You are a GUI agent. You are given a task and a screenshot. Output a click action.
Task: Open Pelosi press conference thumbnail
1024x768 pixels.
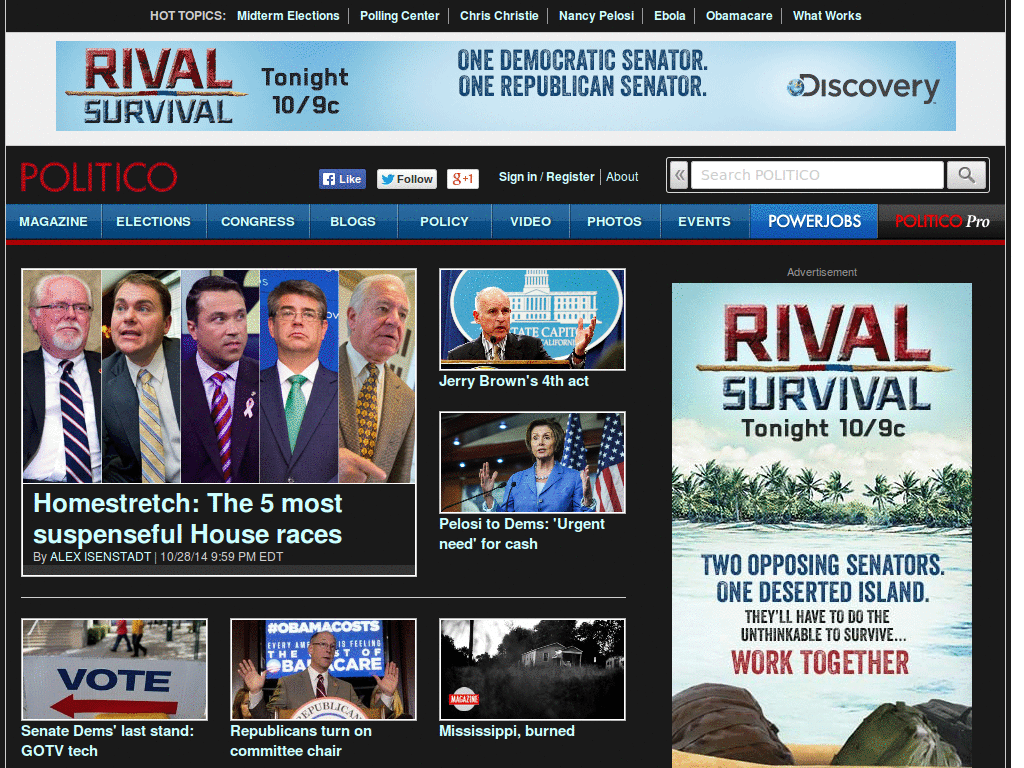pyautogui.click(x=532, y=462)
